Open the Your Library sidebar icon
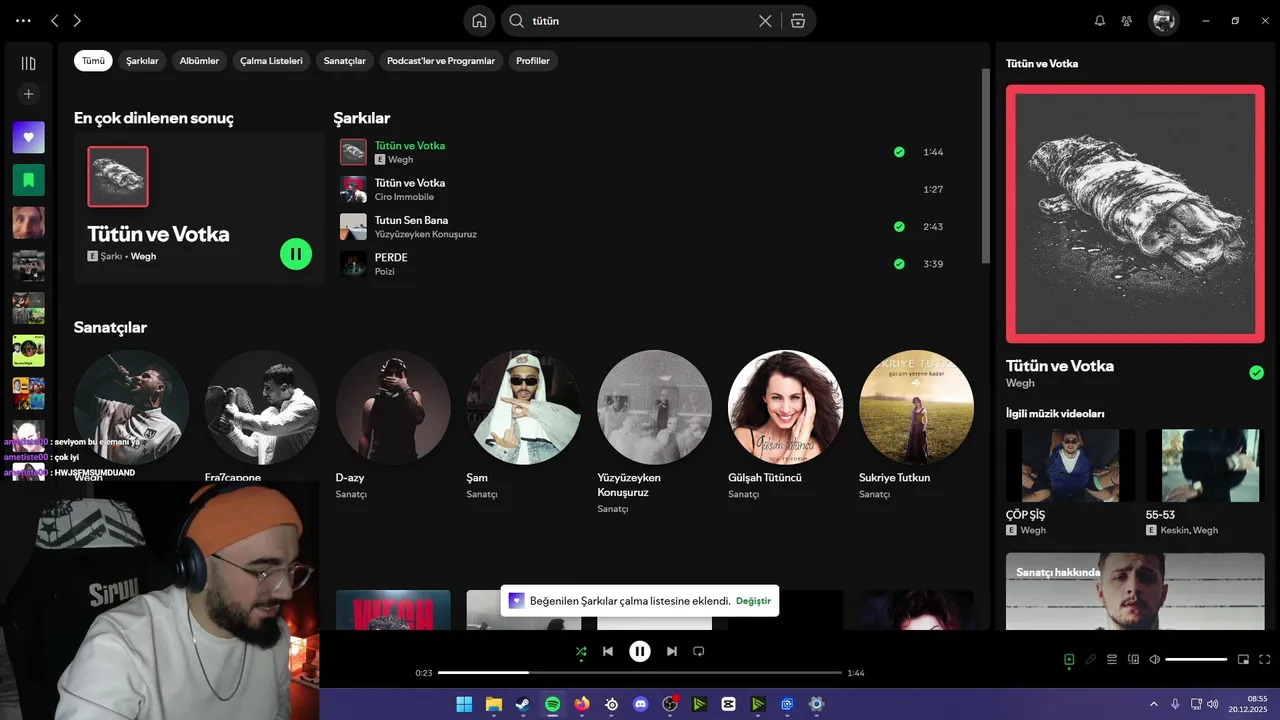This screenshot has width=1280, height=720. (28, 63)
